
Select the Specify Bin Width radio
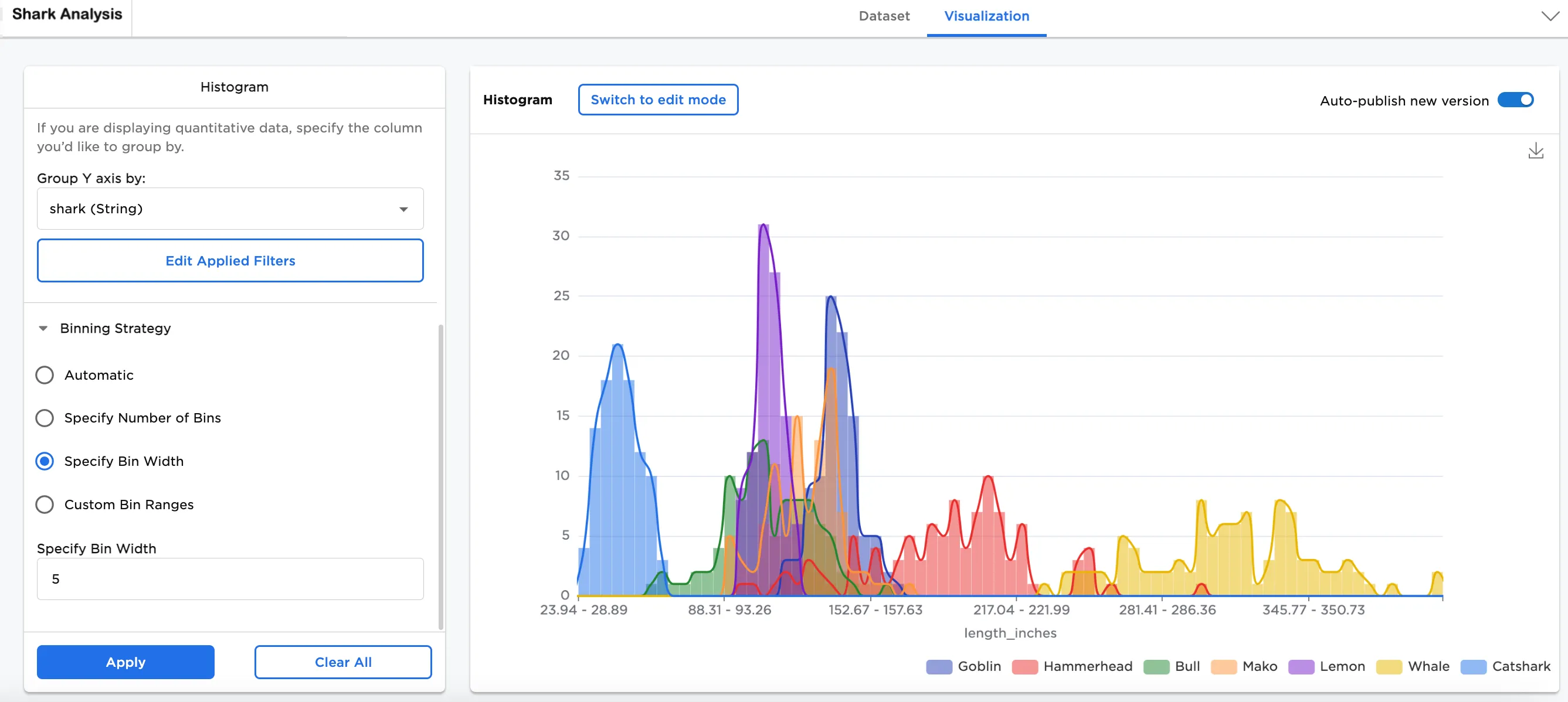pos(45,461)
